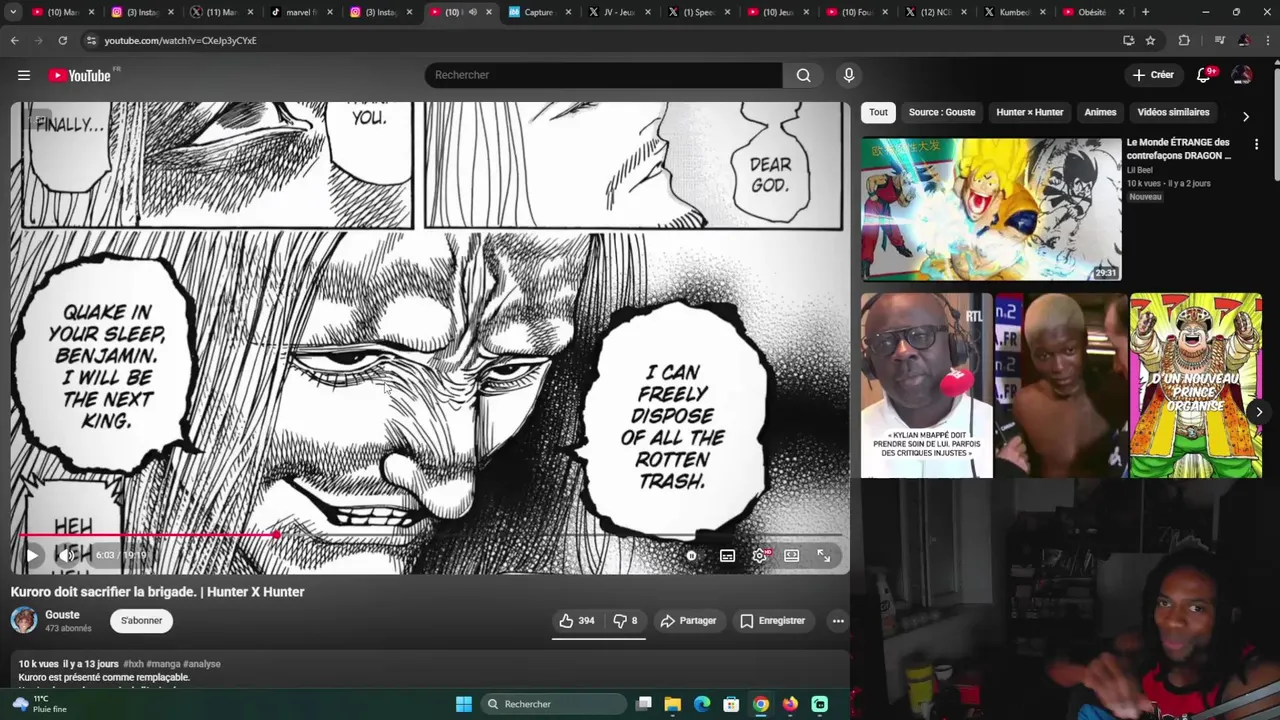Install app icon in address bar
The width and height of the screenshot is (1280, 720).
[x=1128, y=40]
